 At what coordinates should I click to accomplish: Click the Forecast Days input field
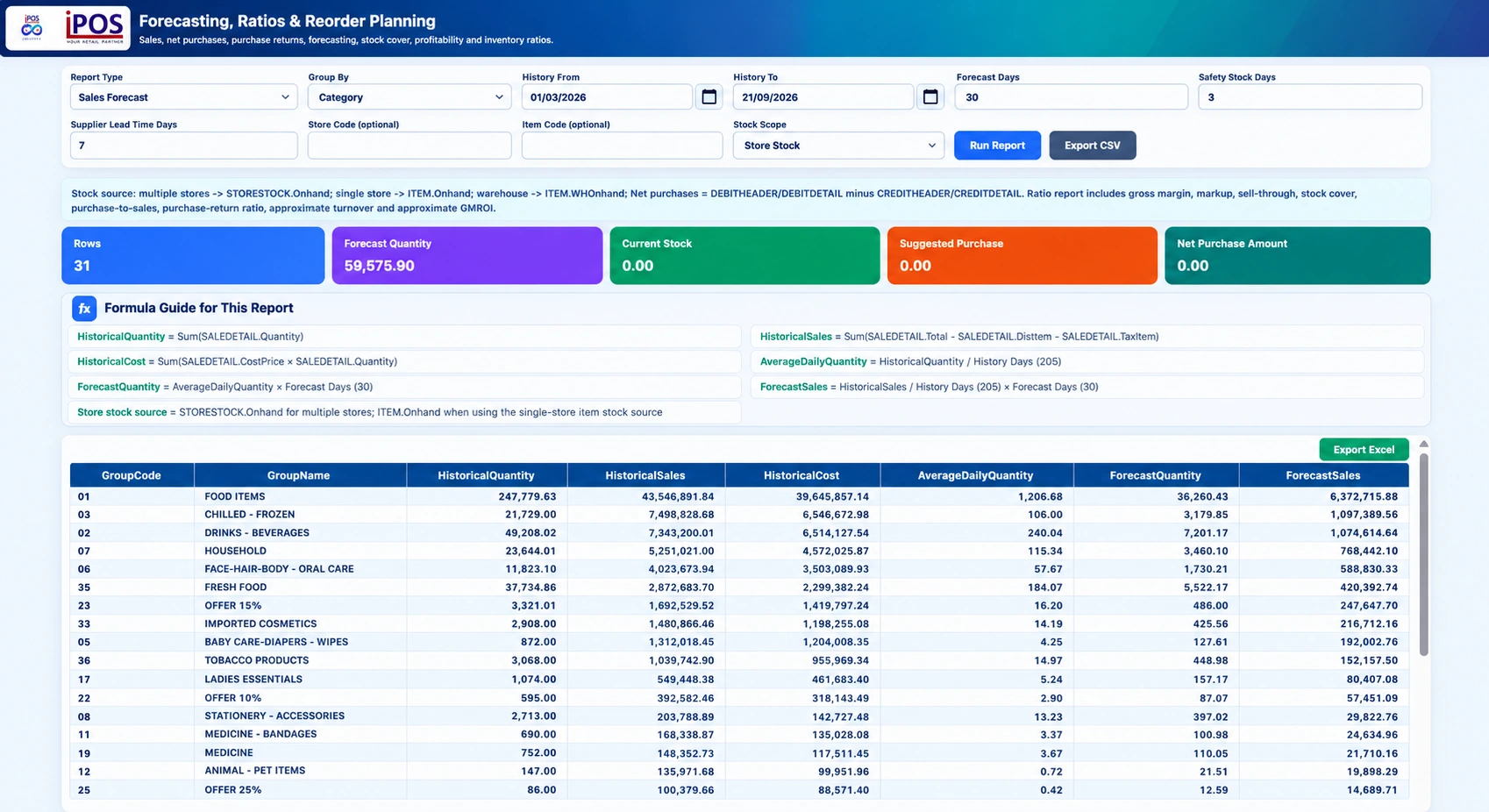point(1072,96)
